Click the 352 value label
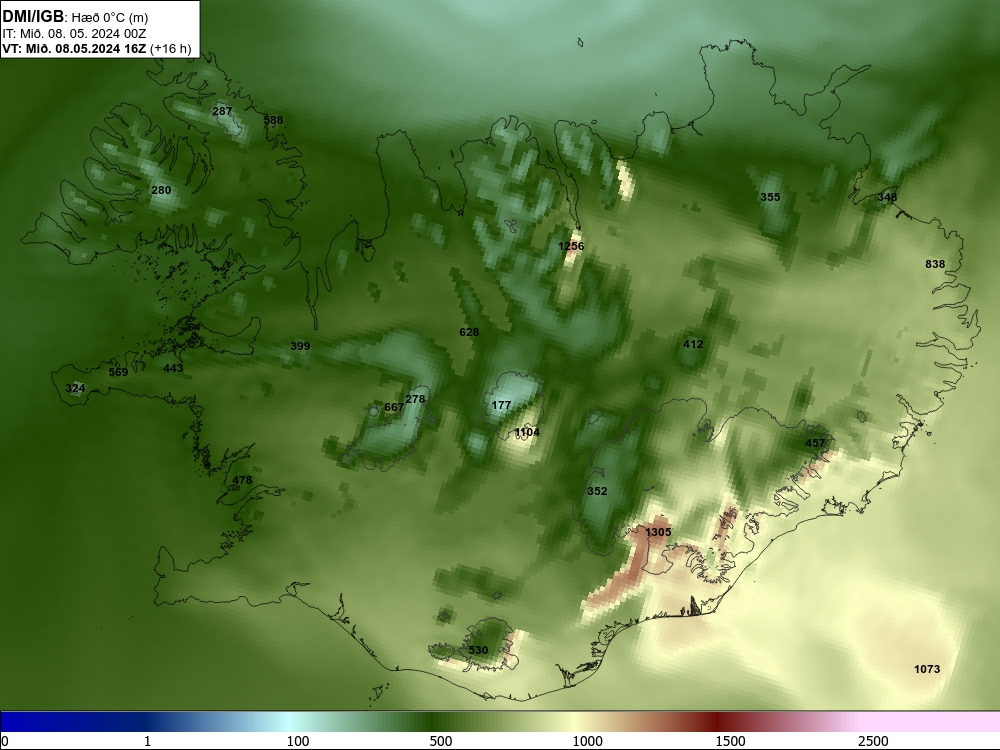The height and width of the screenshot is (750, 1000). pyautogui.click(x=597, y=491)
